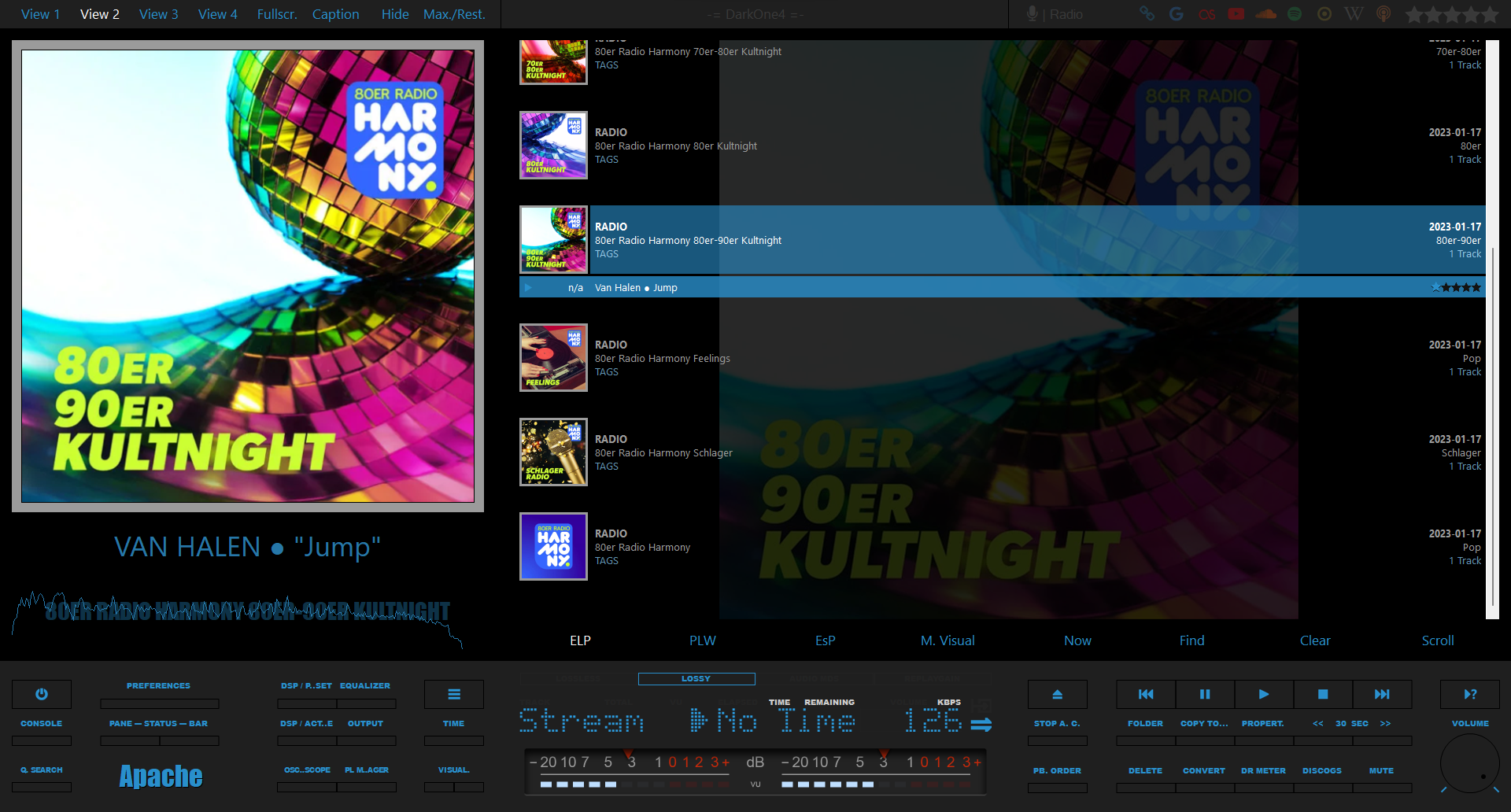Pause the current stream
The height and width of the screenshot is (812, 1511).
tap(1205, 694)
